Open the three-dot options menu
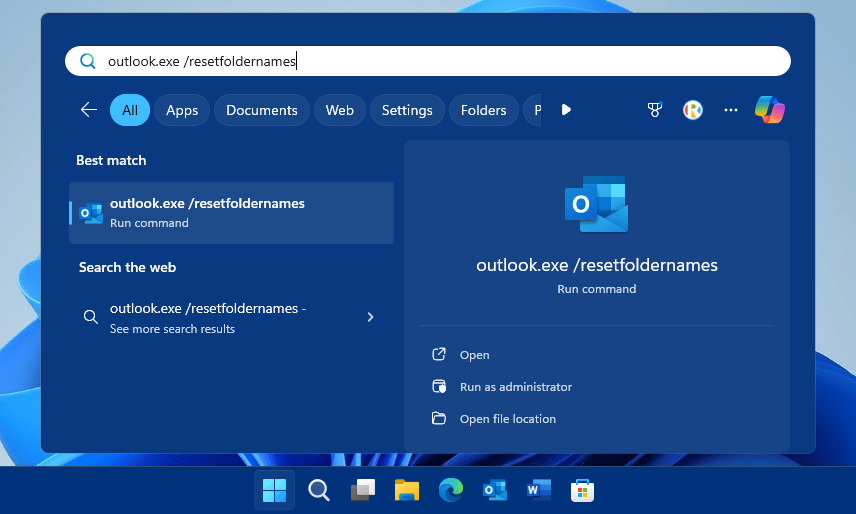856x514 pixels. point(730,110)
